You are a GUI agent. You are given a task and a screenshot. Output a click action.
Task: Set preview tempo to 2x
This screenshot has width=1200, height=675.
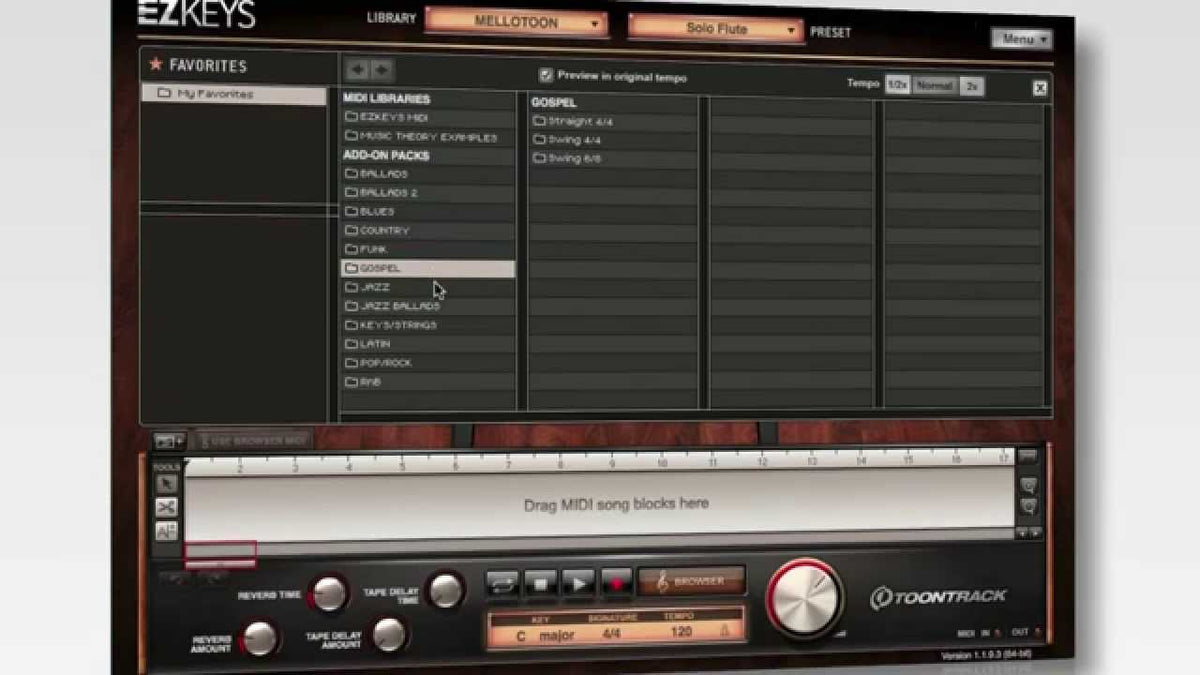[972, 87]
